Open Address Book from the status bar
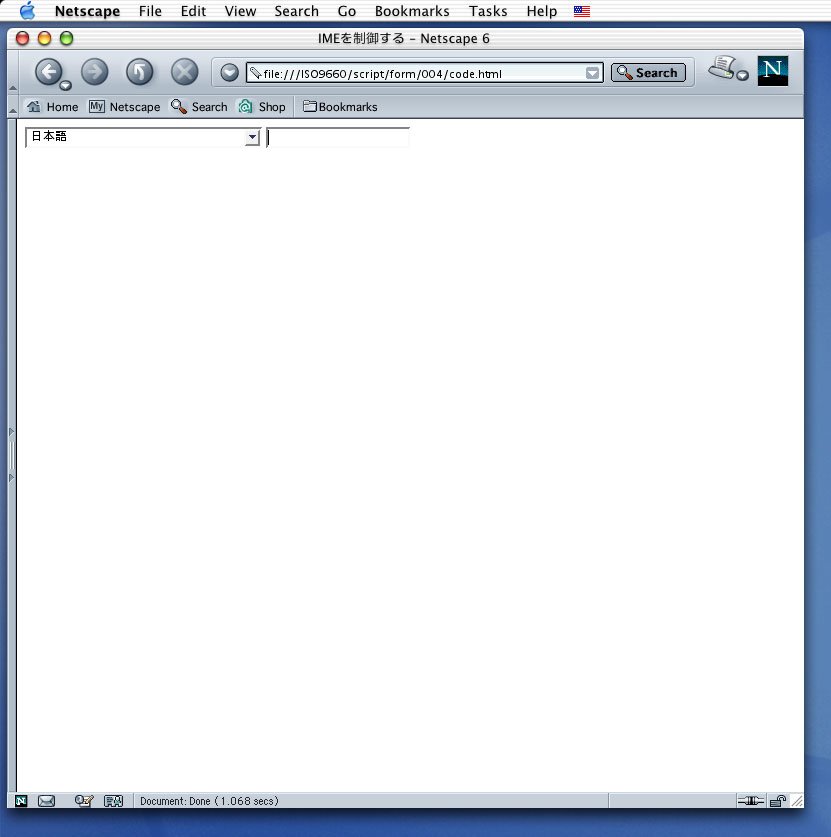Viewport: 831px width, 837px height. [x=113, y=801]
